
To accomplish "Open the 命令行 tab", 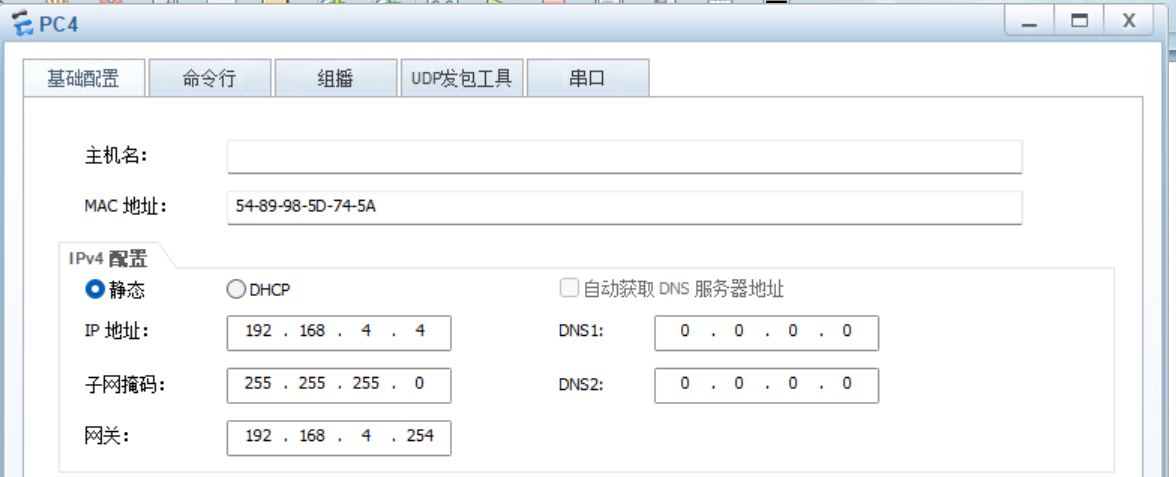I will 209,79.
